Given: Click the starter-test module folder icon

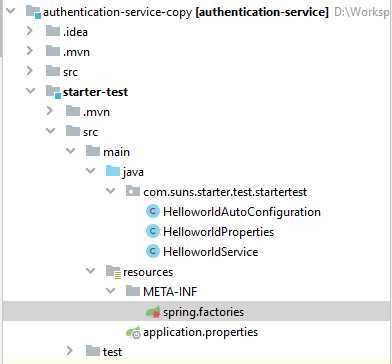Looking at the screenshot, I should (54, 92).
